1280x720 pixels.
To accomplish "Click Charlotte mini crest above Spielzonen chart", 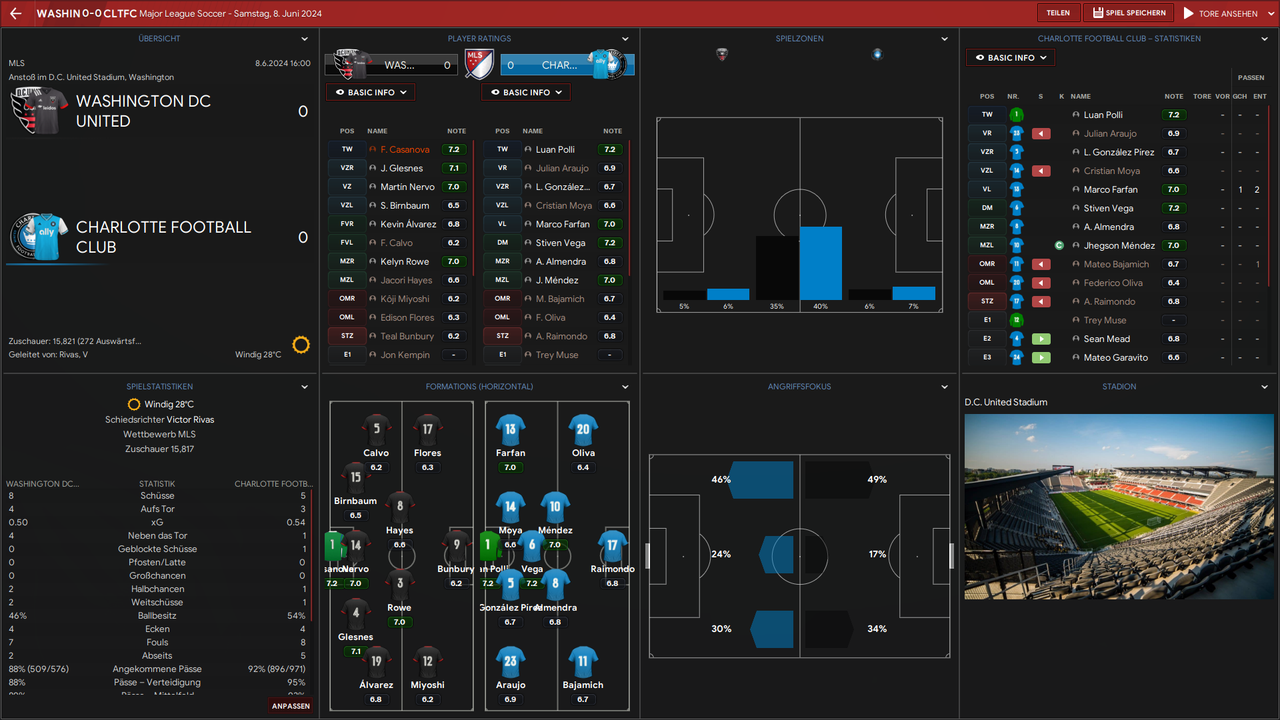I will [x=877, y=54].
